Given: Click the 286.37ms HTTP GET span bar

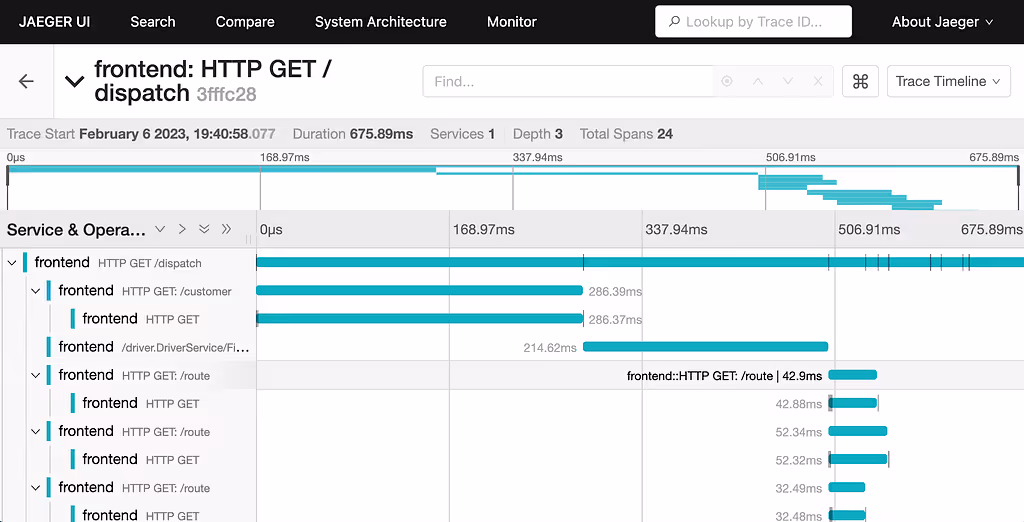Looking at the screenshot, I should (420, 319).
